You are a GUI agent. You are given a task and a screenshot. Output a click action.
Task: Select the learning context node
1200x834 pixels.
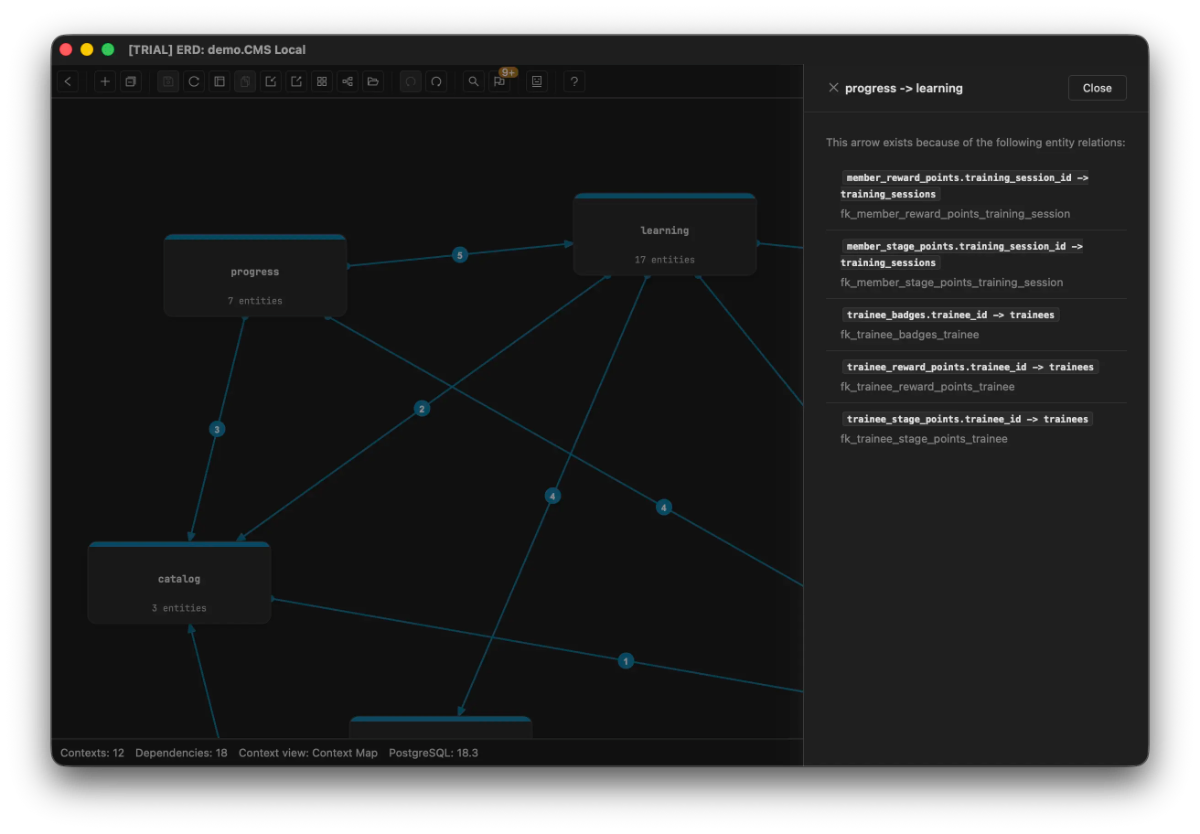pyautogui.click(x=665, y=234)
